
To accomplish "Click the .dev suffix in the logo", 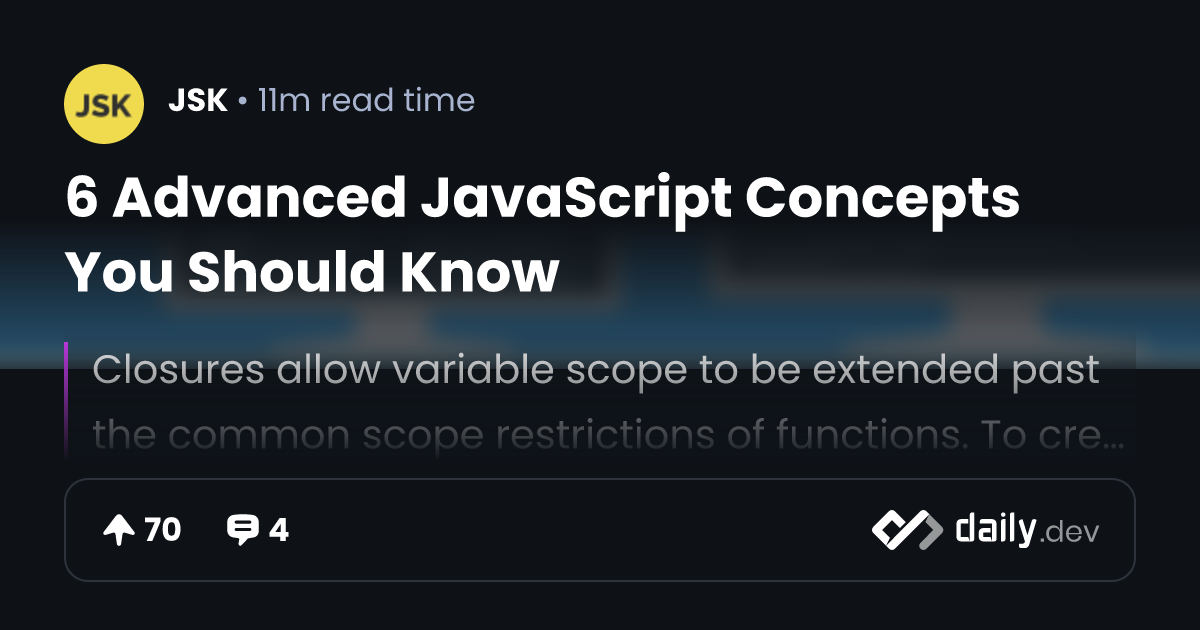I will [x=1070, y=533].
